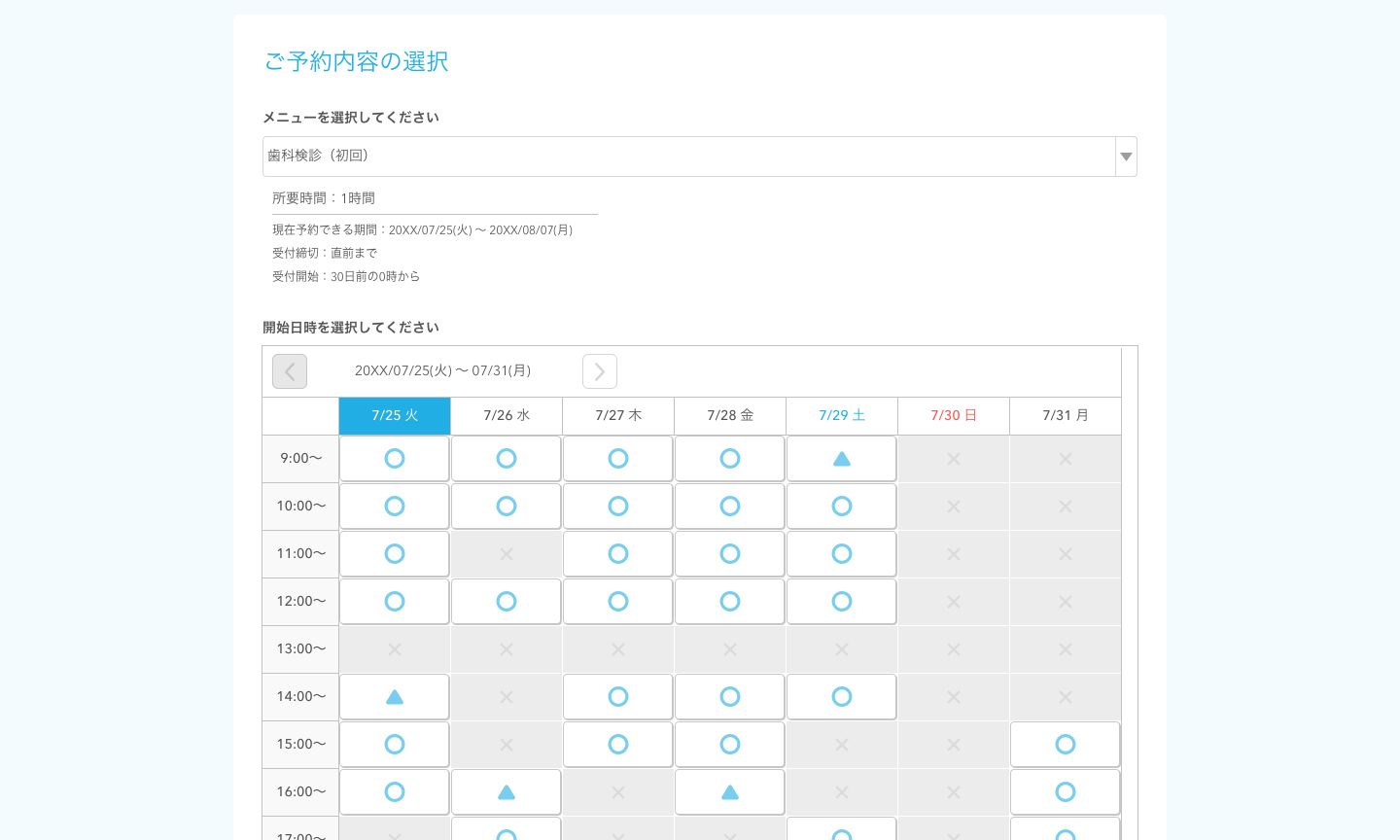Select the 14:00 slot on 7/29
The width and height of the screenshot is (1400, 840).
point(842,697)
